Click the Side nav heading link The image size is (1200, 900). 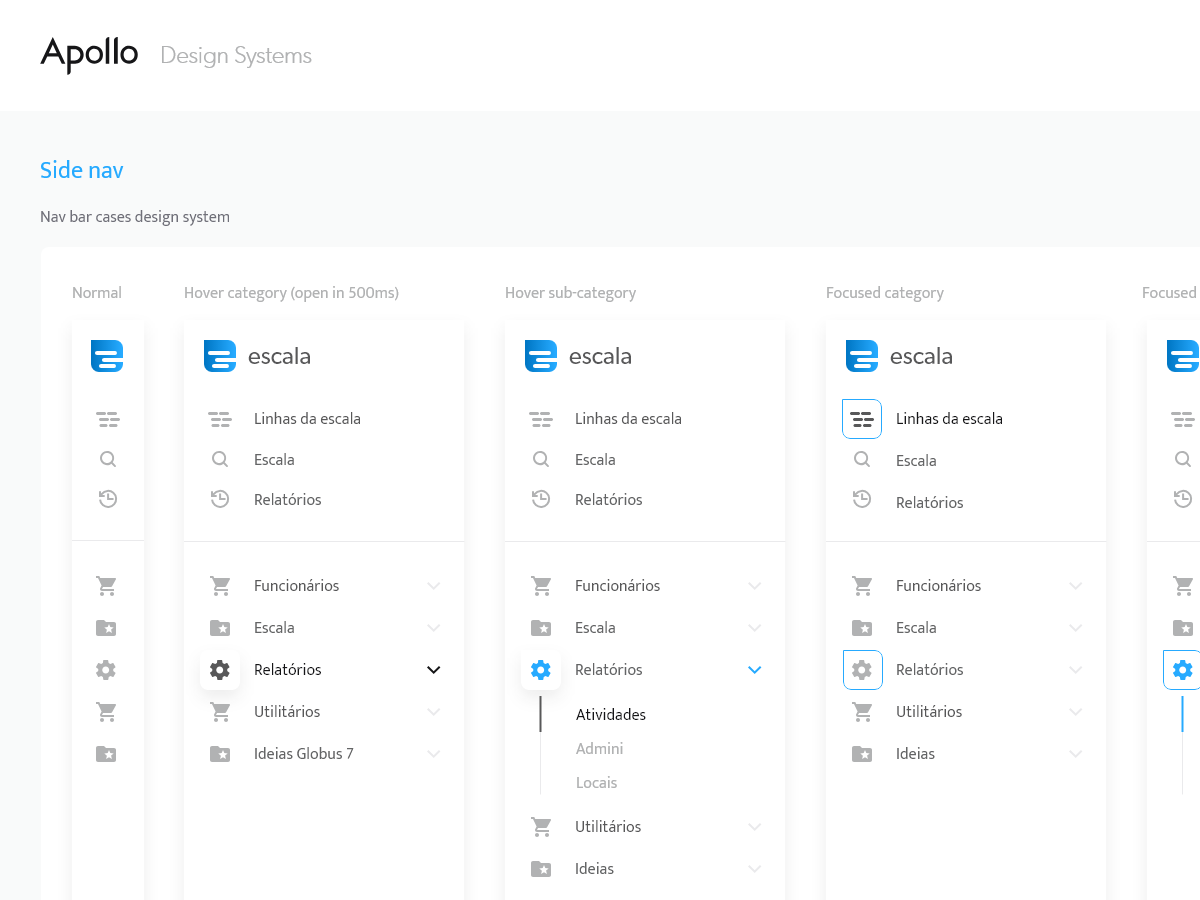click(x=81, y=170)
